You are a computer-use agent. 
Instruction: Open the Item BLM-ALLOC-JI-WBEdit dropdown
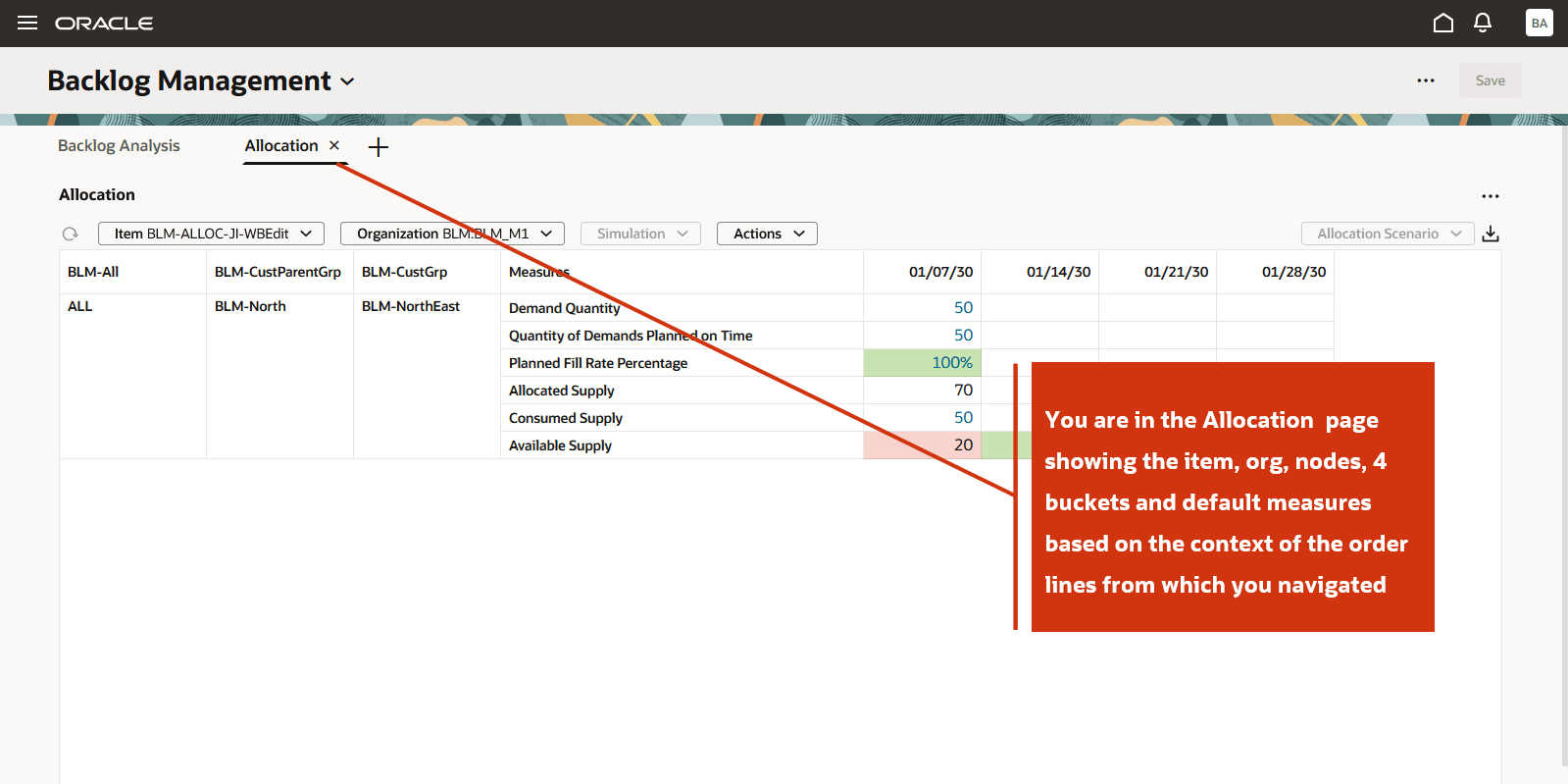(211, 234)
